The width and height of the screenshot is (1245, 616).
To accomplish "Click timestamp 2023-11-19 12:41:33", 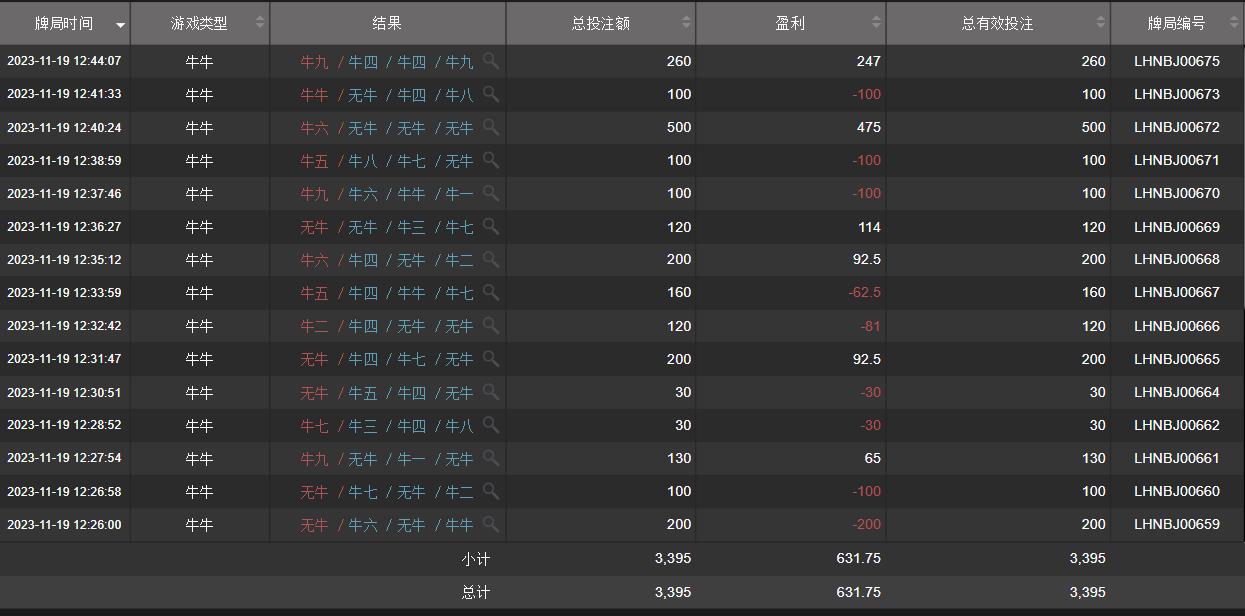I will [x=64, y=94].
